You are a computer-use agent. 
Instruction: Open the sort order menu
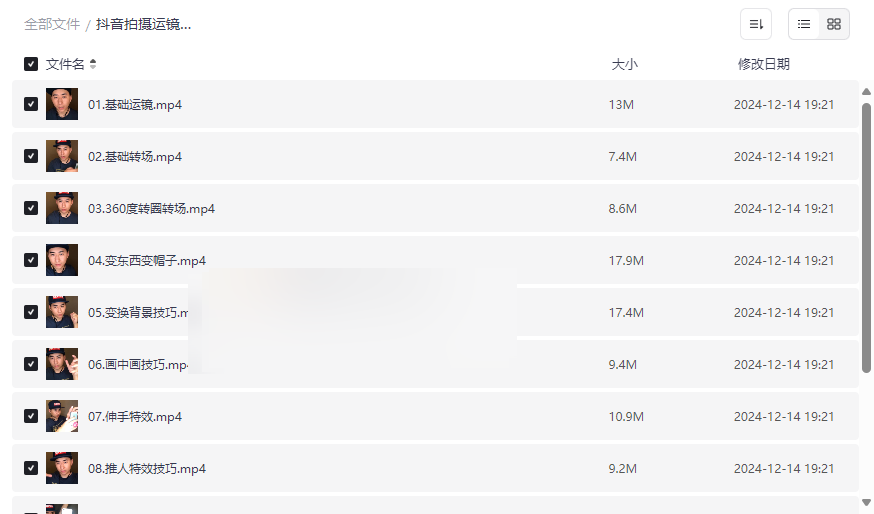tap(756, 24)
